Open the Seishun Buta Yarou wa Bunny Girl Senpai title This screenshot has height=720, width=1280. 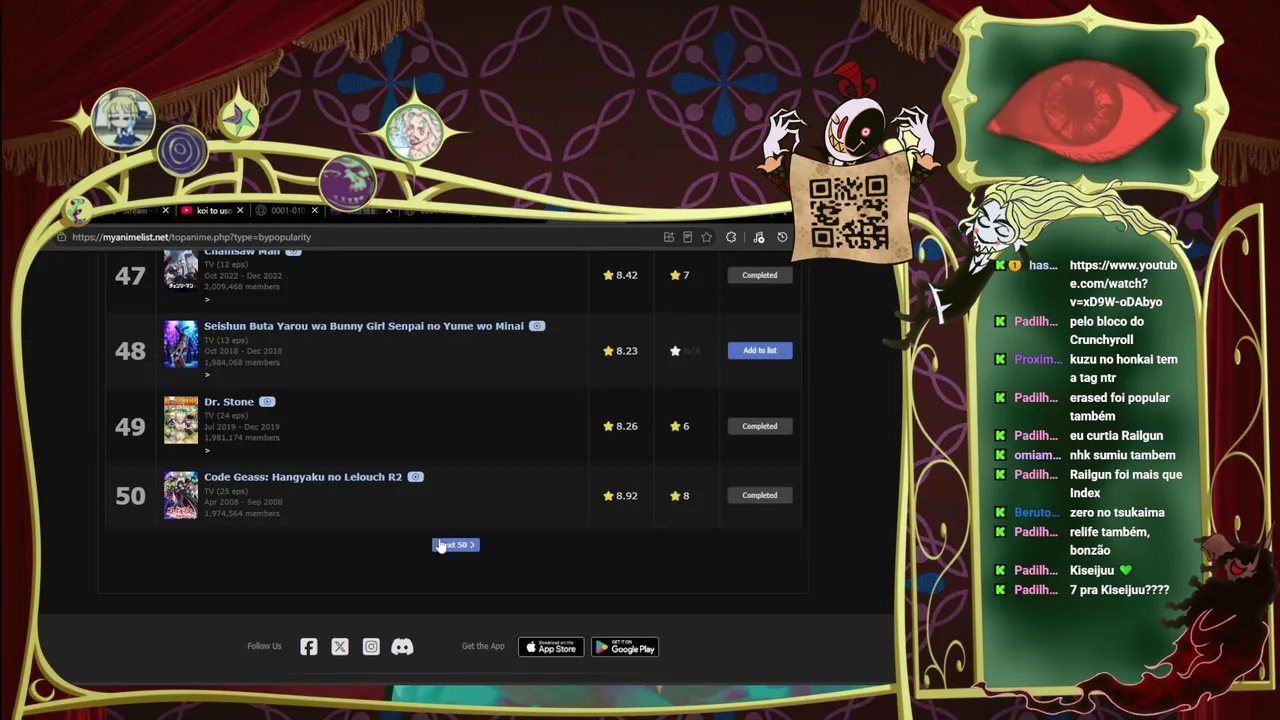click(x=364, y=326)
